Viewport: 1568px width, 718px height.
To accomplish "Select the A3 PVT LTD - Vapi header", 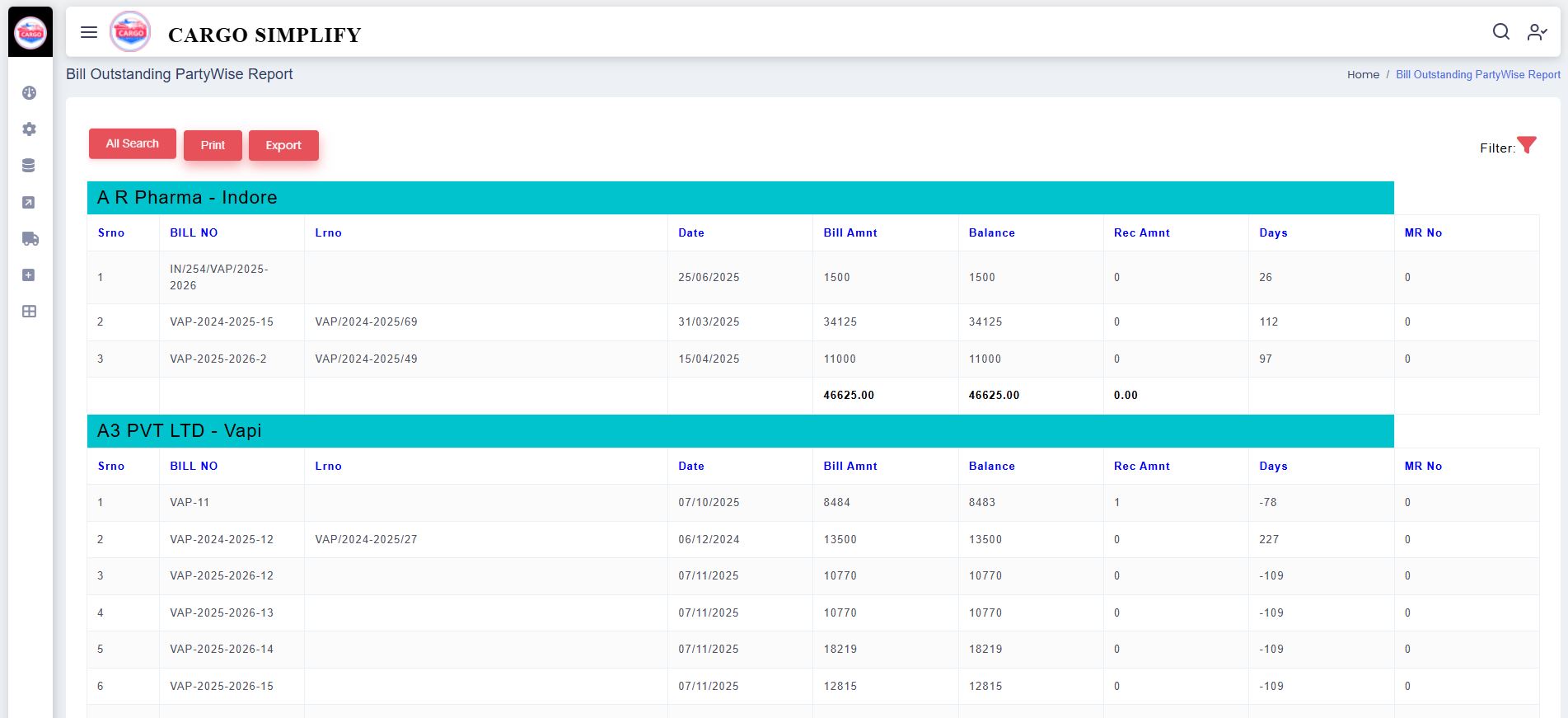I will [179, 431].
